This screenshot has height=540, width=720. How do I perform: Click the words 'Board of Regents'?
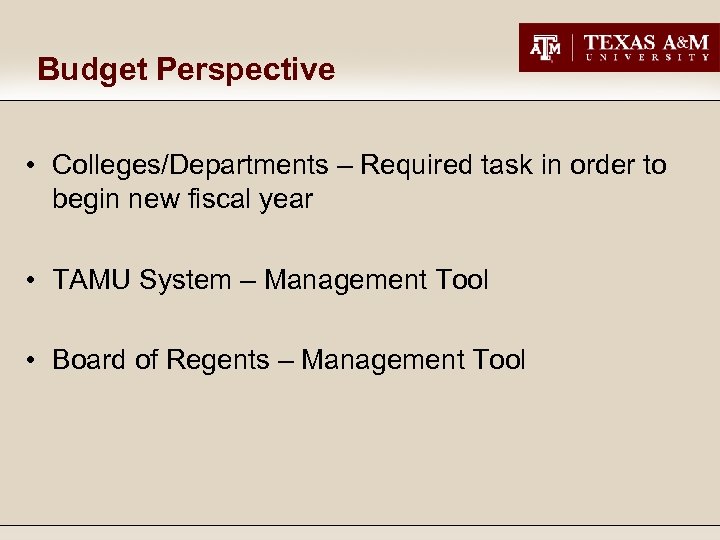(x=160, y=360)
